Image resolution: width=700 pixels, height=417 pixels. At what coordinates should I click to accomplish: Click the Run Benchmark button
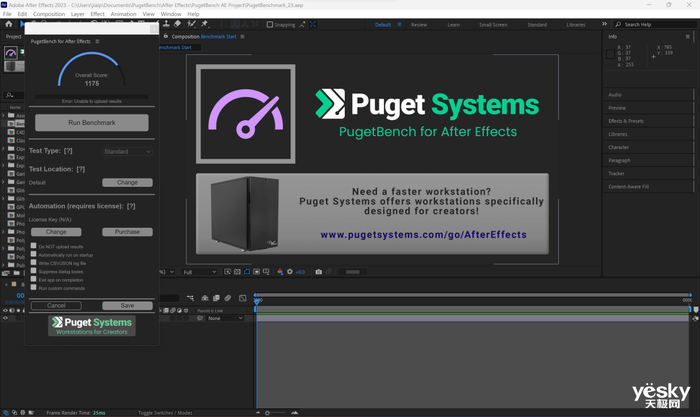pyautogui.click(x=92, y=122)
